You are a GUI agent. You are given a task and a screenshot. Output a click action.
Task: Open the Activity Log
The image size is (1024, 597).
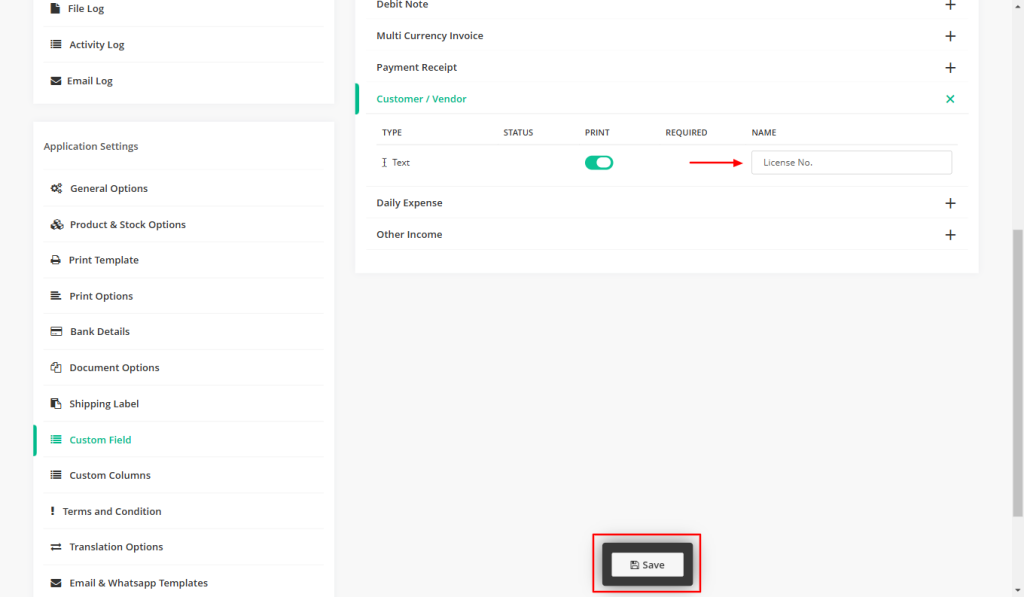[x=97, y=44]
